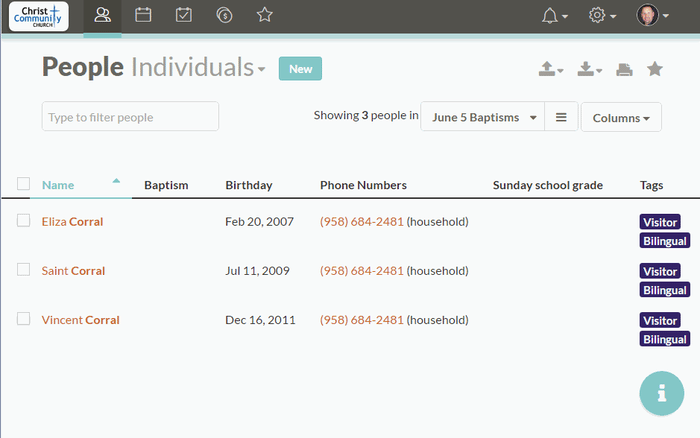Open the People section icon
Screen dimensions: 700x438
[102, 15]
